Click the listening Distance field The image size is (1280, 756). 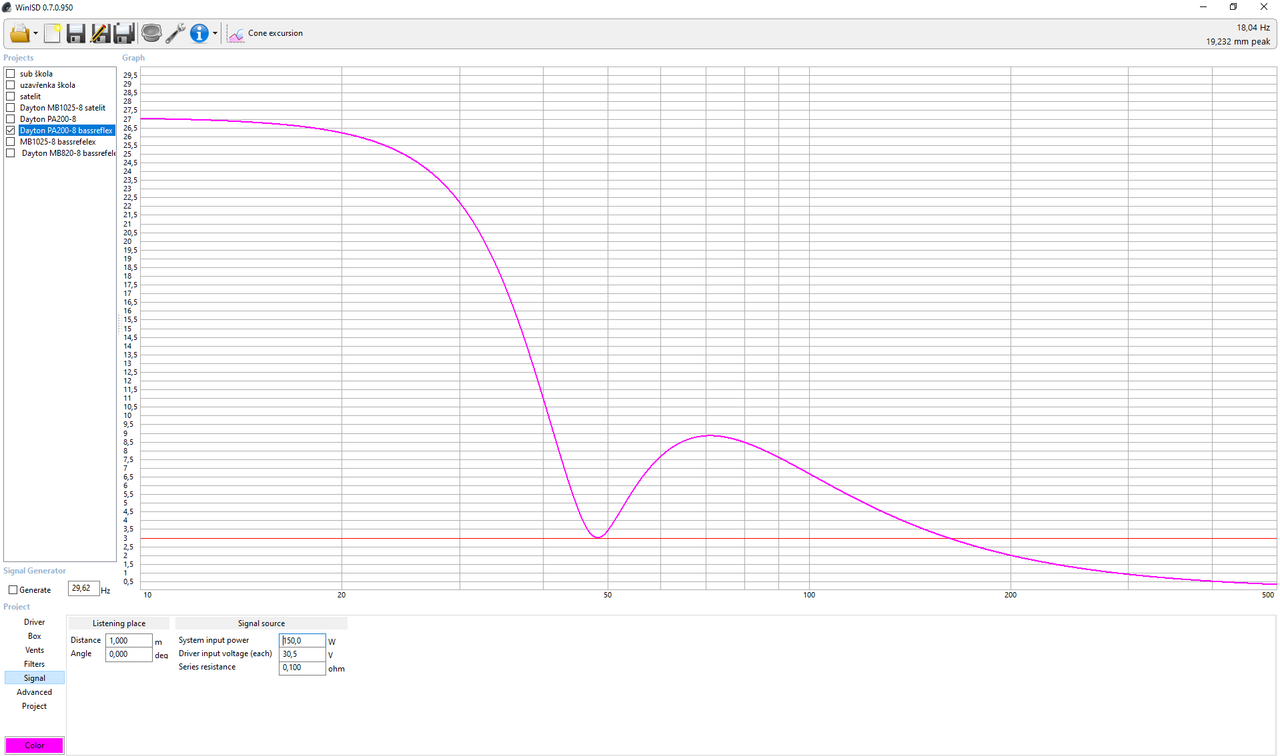(x=129, y=640)
